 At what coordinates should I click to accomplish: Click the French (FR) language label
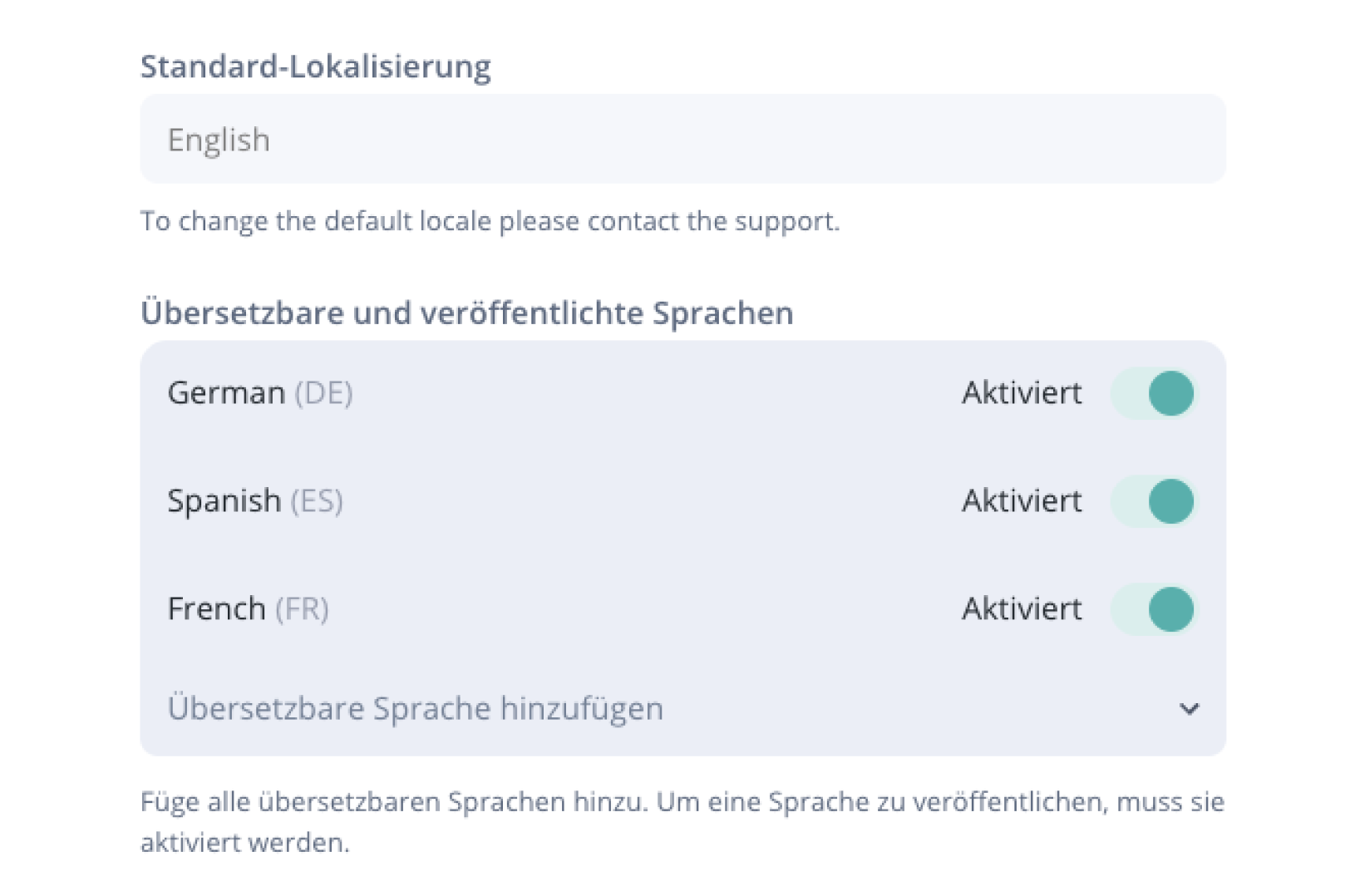click(249, 608)
